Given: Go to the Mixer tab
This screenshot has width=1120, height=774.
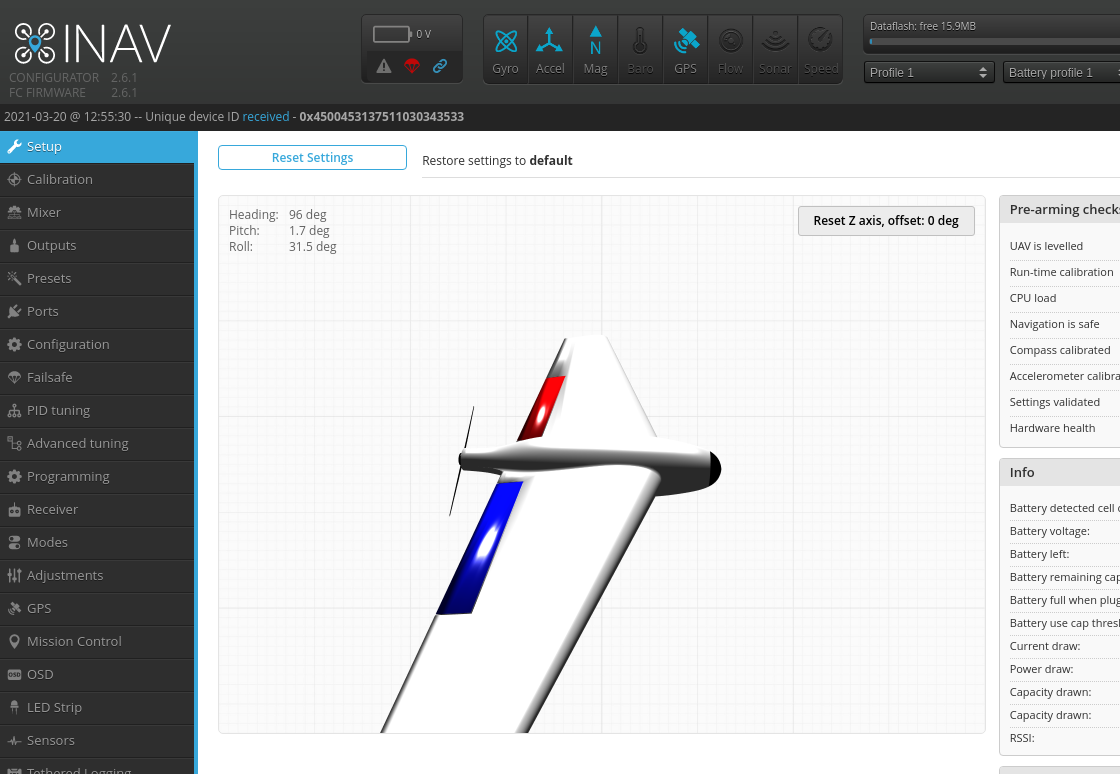Looking at the screenshot, I should [x=97, y=212].
